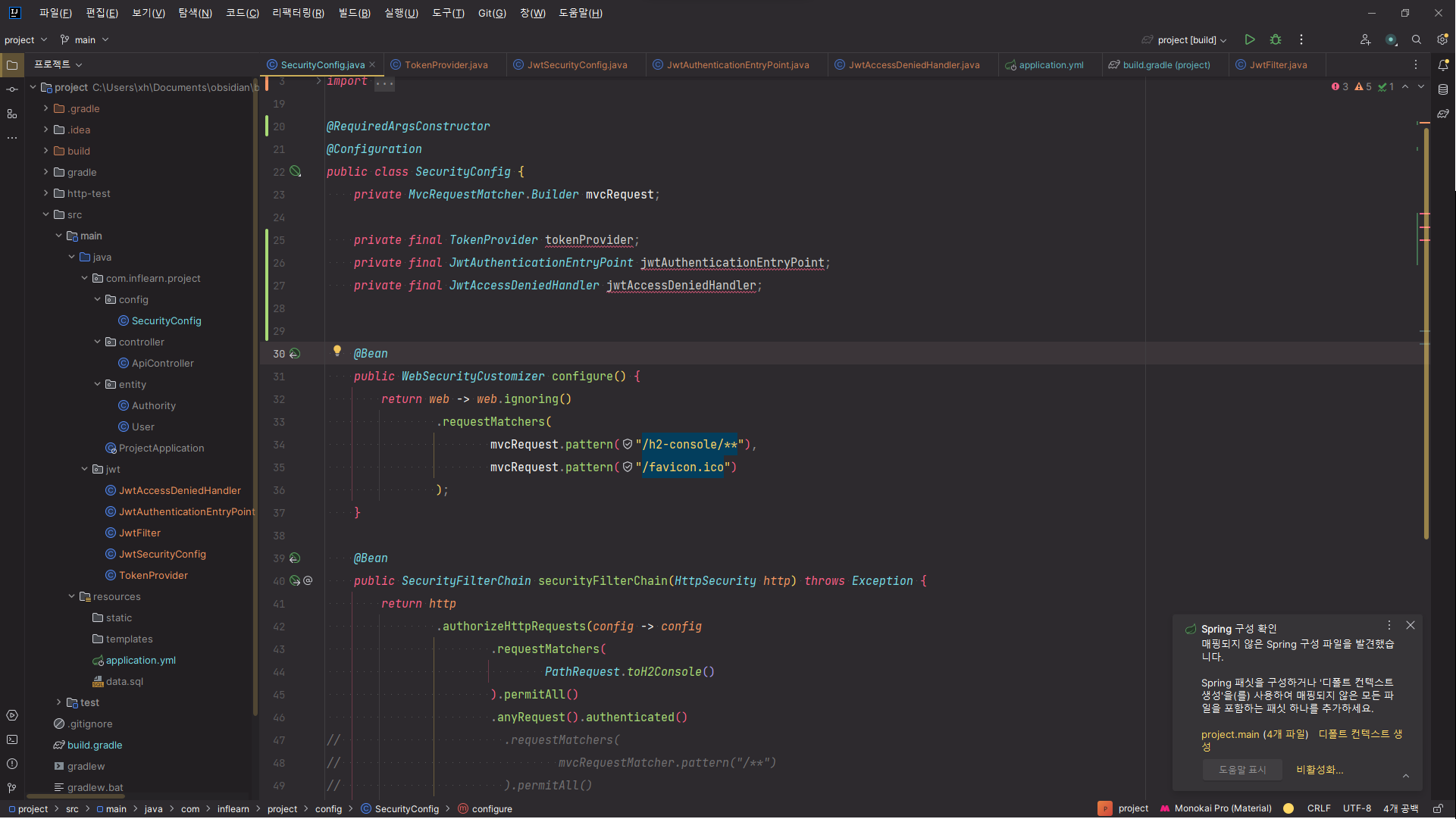Collapse the resources folder
This screenshot has width=1456, height=819.
(x=71, y=596)
